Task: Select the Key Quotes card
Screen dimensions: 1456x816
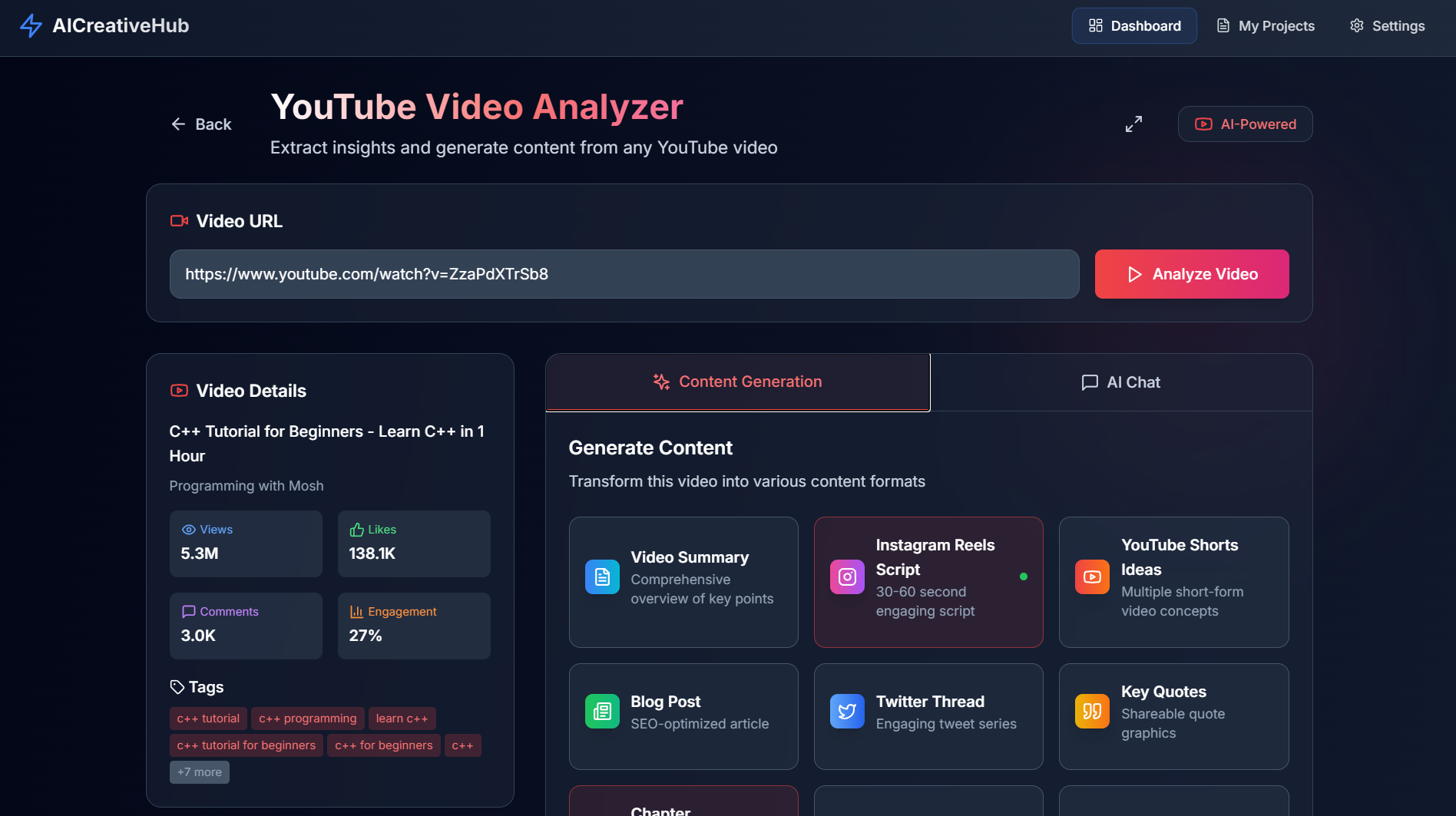Action: (1173, 716)
